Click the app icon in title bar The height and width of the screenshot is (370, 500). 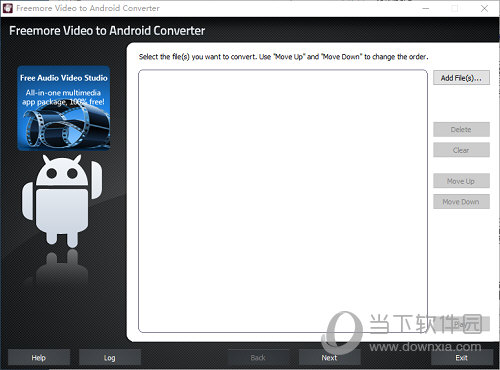pos(7,8)
